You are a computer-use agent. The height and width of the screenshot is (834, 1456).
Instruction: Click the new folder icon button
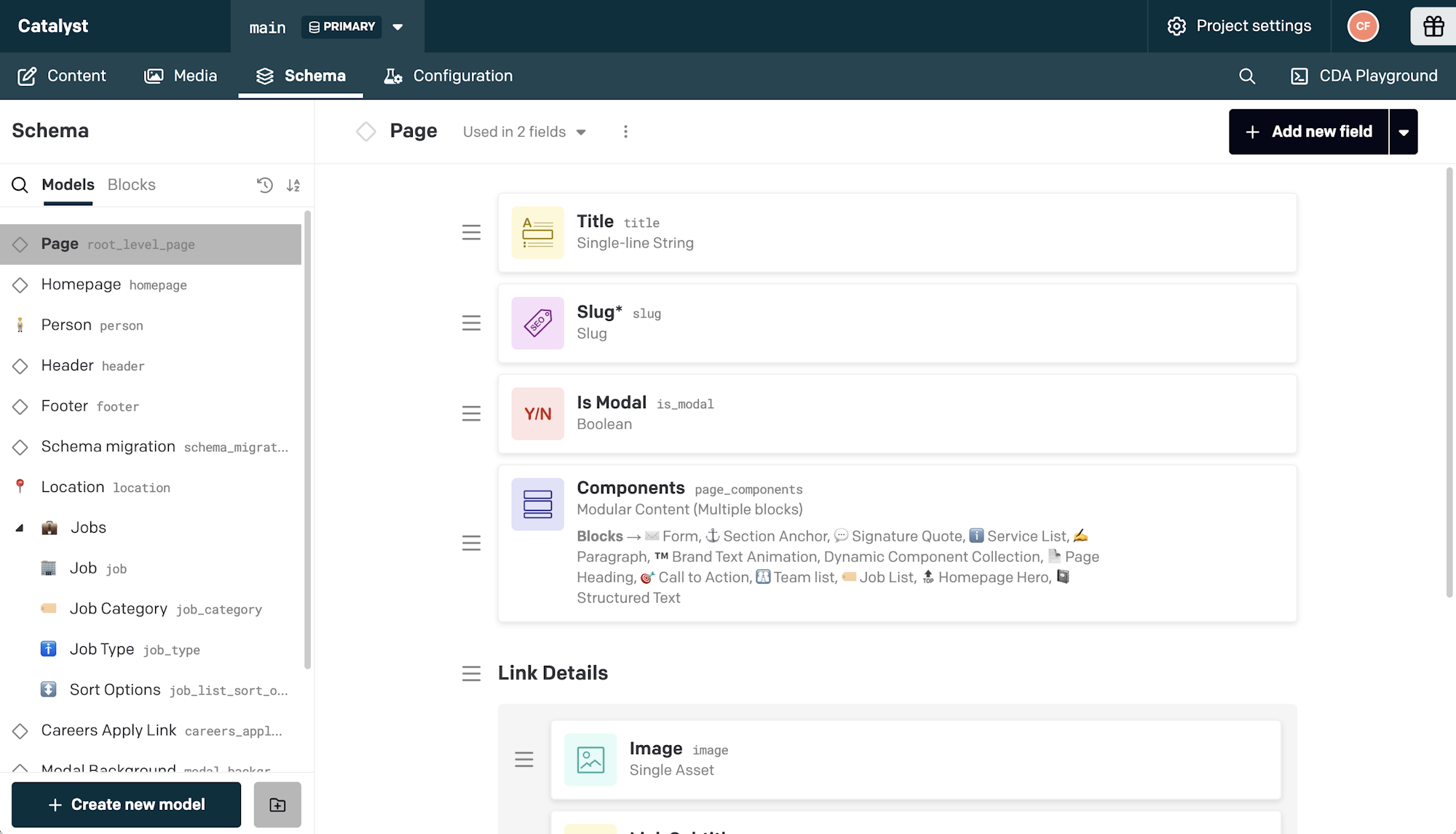pyautogui.click(x=277, y=804)
